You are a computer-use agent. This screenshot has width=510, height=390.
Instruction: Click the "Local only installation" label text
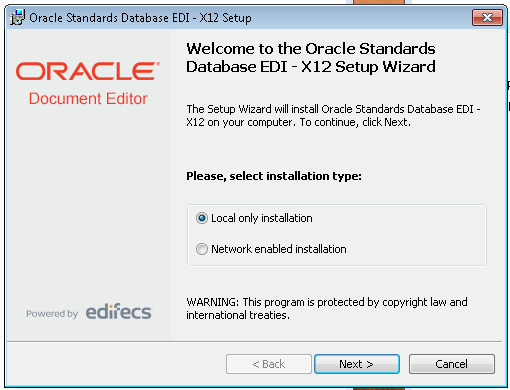[x=262, y=218]
